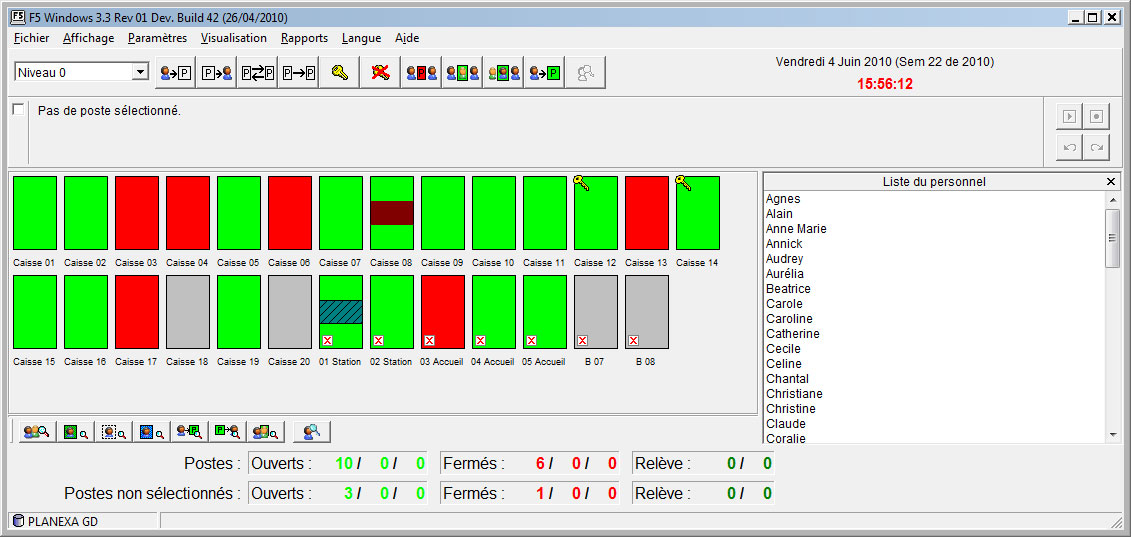Viewport: 1131px width, 537px height.
Task: Click the personnel list scroll-down arrow
Action: (x=1112, y=435)
